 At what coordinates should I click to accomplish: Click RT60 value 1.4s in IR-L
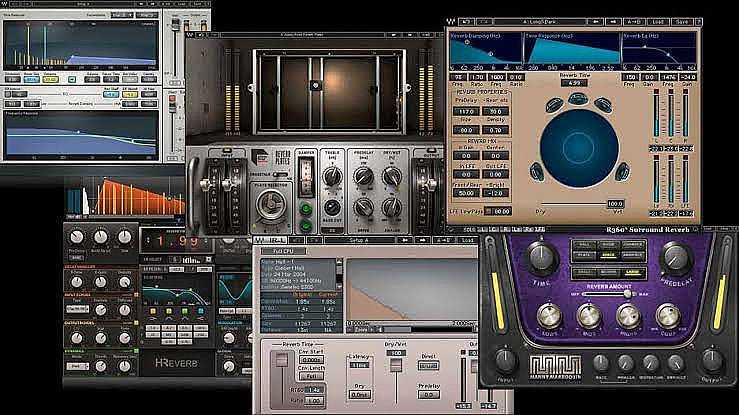click(x=314, y=390)
